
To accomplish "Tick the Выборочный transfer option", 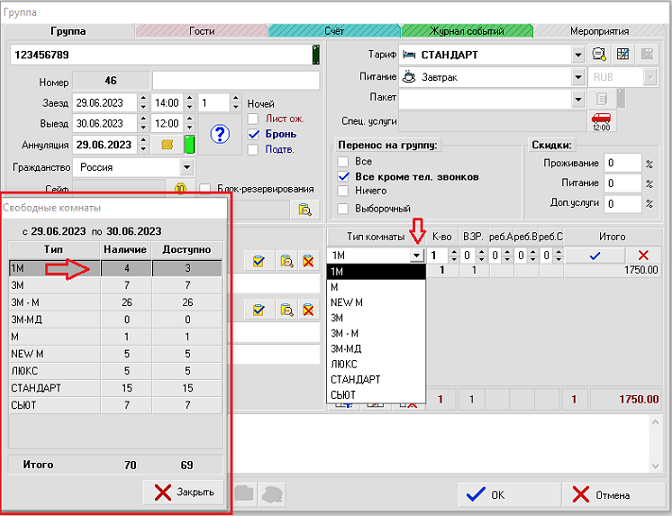I will [x=345, y=208].
